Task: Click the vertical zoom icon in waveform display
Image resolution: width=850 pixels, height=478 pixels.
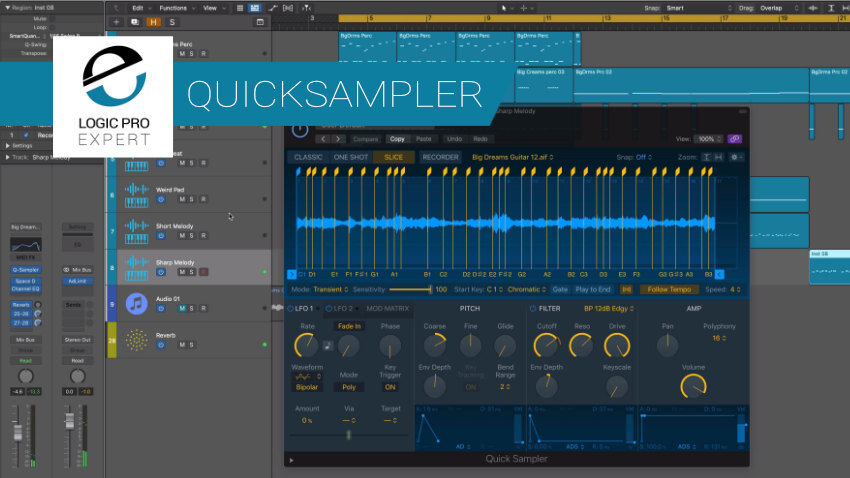Action: pos(706,157)
